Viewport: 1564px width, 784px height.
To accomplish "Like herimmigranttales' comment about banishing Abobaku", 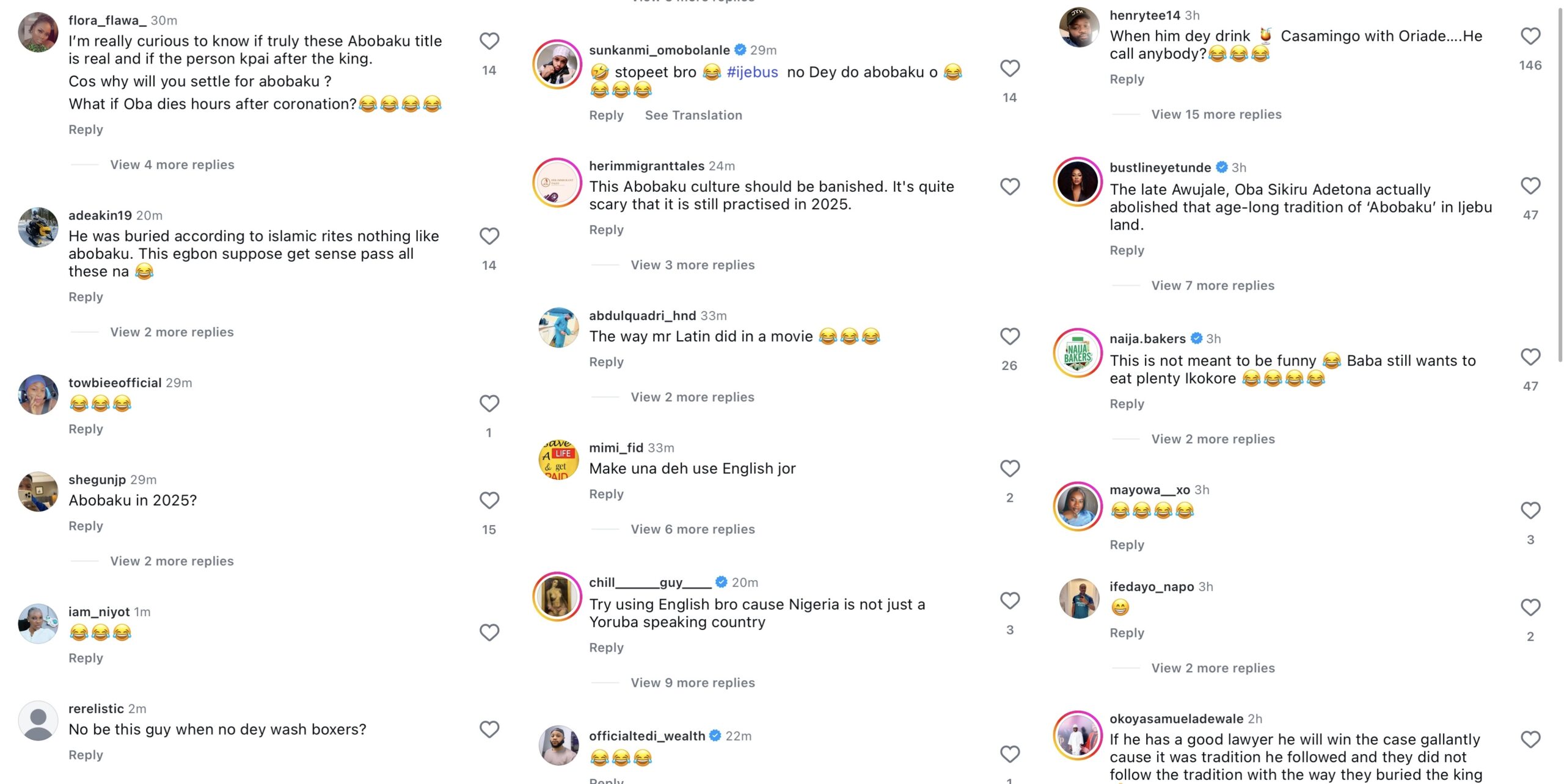I will pos(1009,187).
